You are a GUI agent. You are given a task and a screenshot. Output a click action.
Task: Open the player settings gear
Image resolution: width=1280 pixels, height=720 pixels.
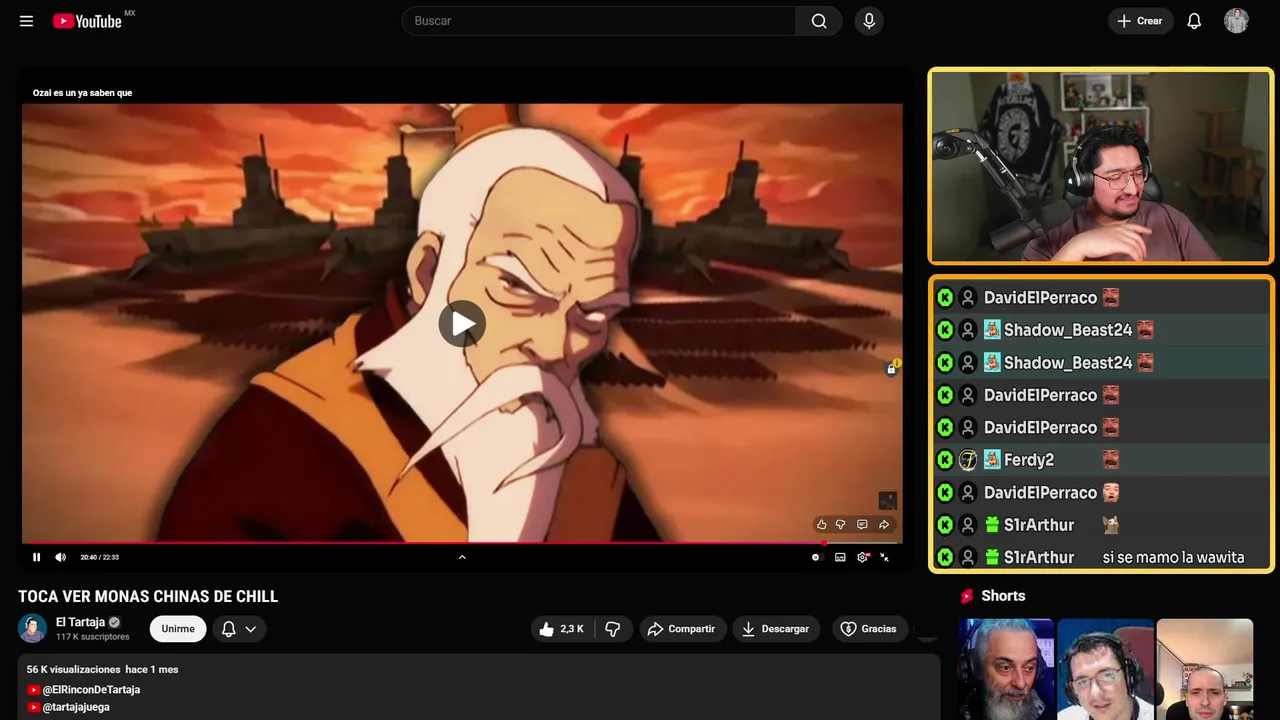click(x=863, y=557)
